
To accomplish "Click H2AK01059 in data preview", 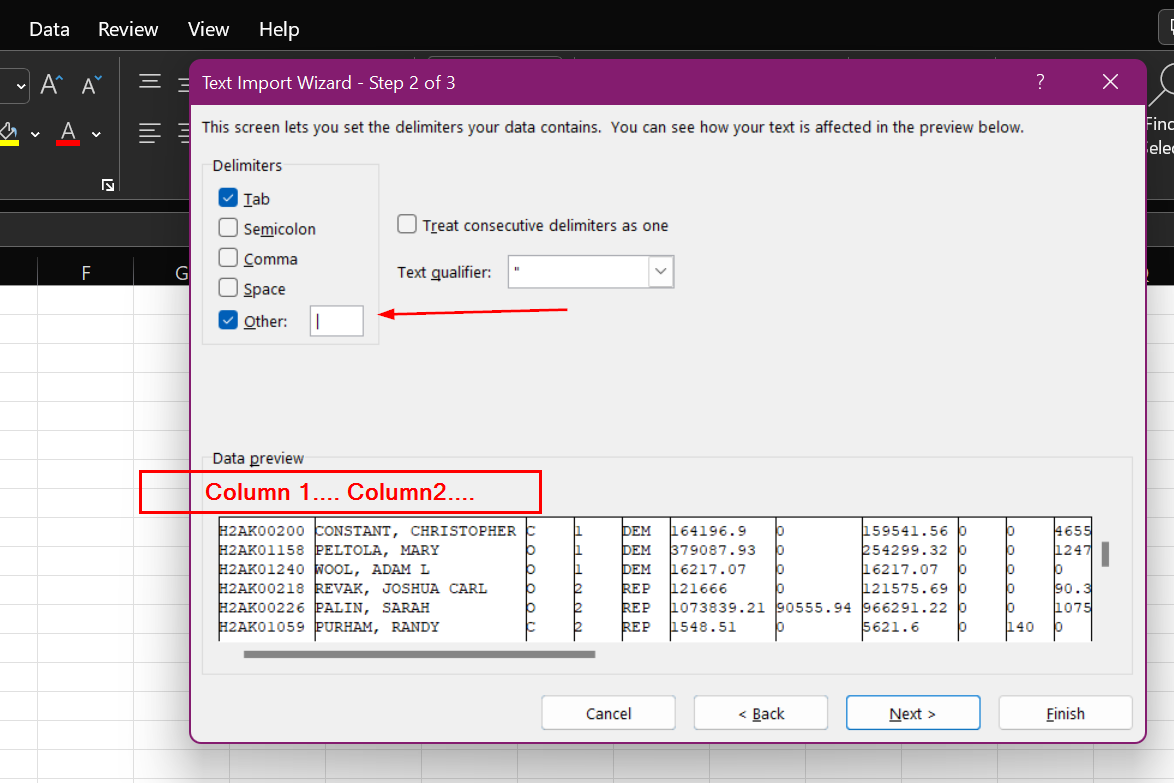I will pos(262,627).
